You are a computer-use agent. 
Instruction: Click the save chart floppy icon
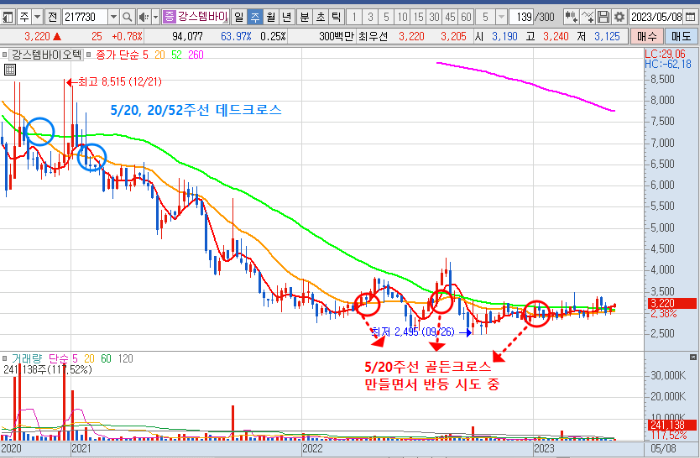603,17
